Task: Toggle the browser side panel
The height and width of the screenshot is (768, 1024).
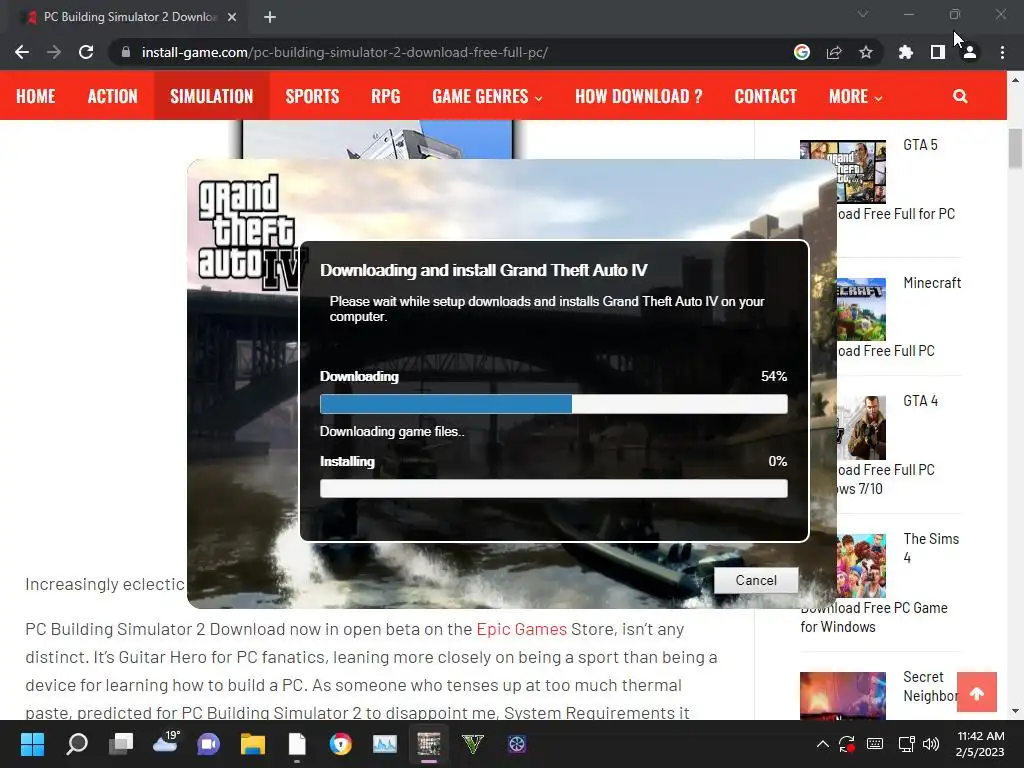Action: [x=938, y=52]
